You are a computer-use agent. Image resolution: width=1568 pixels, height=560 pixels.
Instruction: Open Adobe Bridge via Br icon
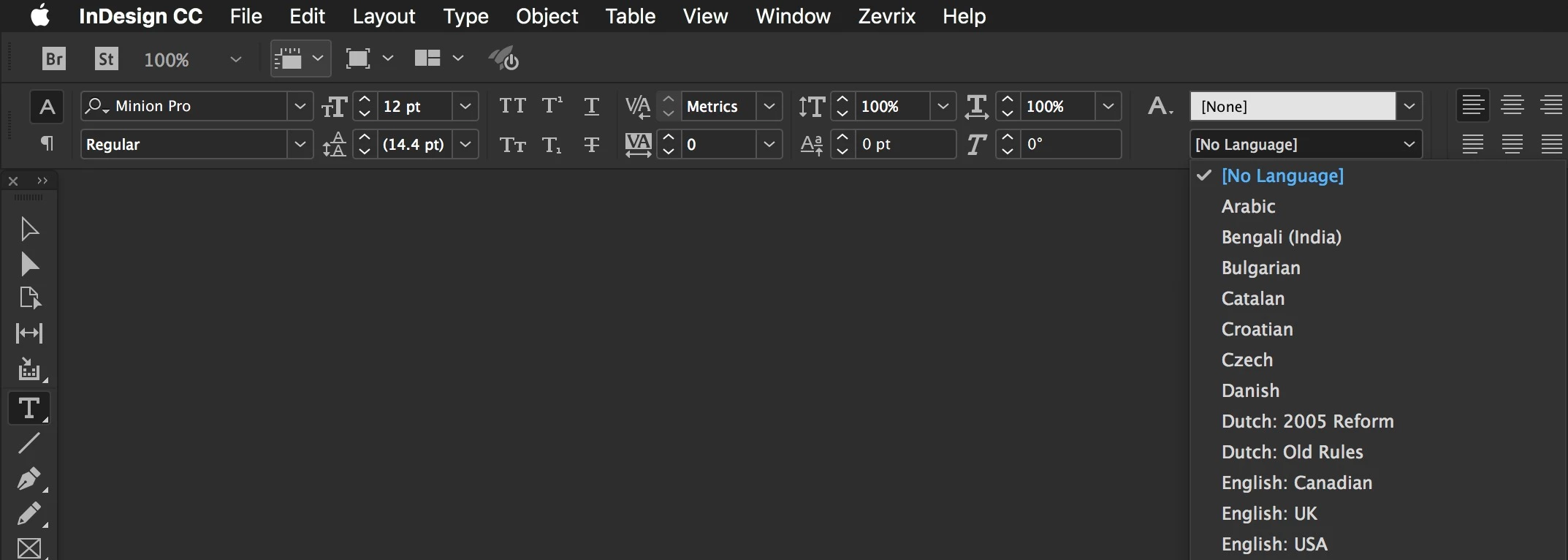pyautogui.click(x=54, y=58)
